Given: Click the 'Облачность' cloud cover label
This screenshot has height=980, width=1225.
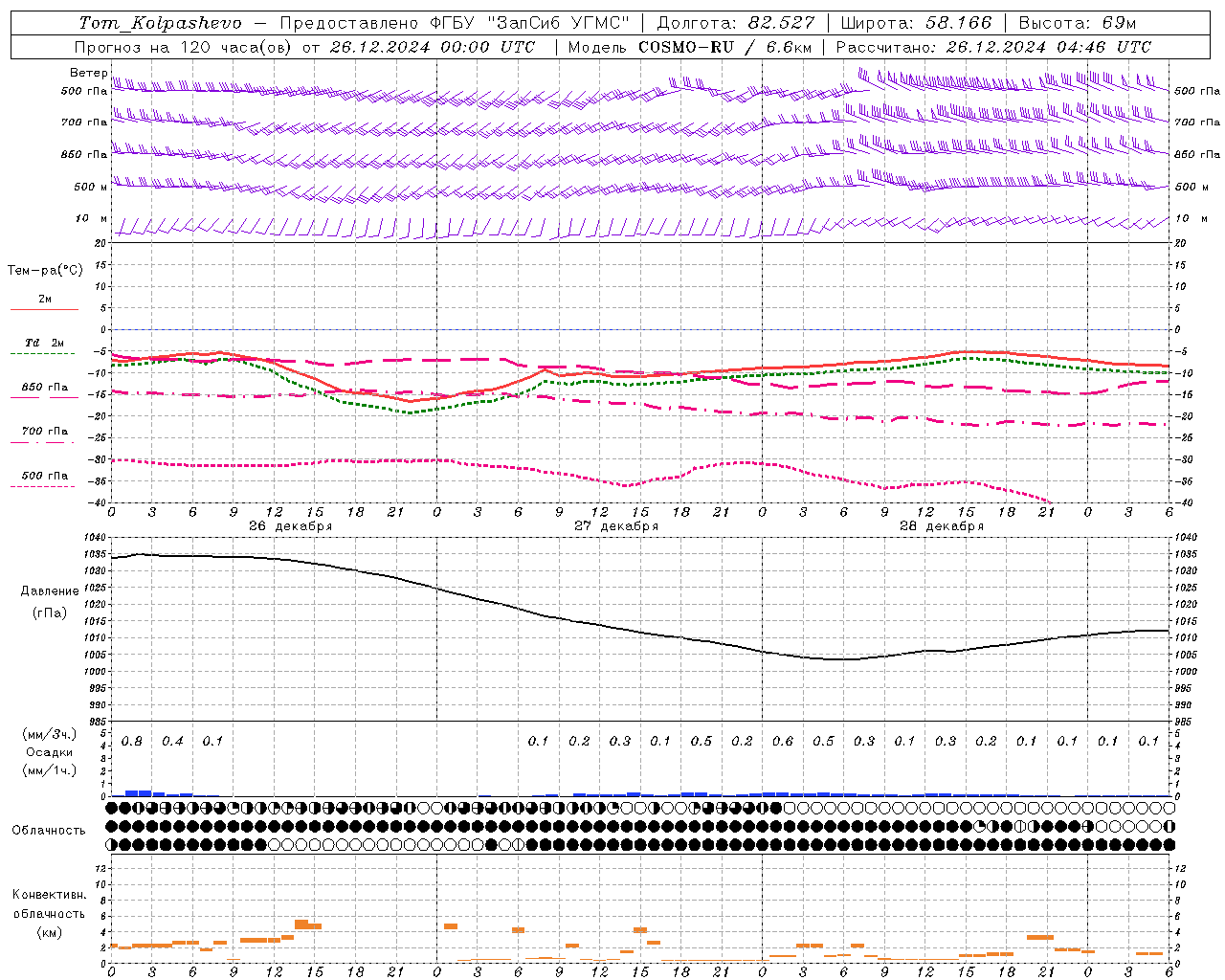Looking at the screenshot, I should (49, 831).
